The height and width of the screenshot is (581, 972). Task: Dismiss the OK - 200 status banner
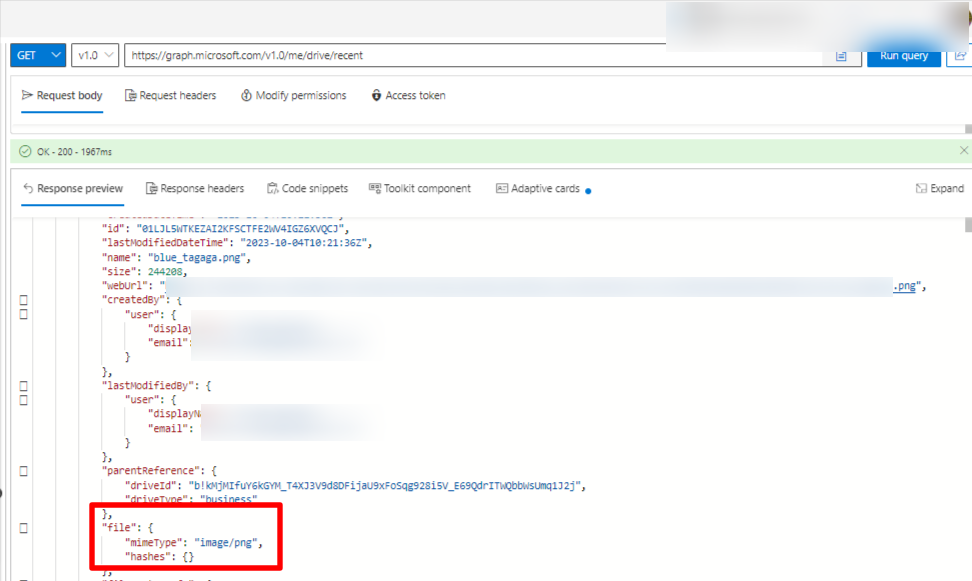click(x=964, y=151)
